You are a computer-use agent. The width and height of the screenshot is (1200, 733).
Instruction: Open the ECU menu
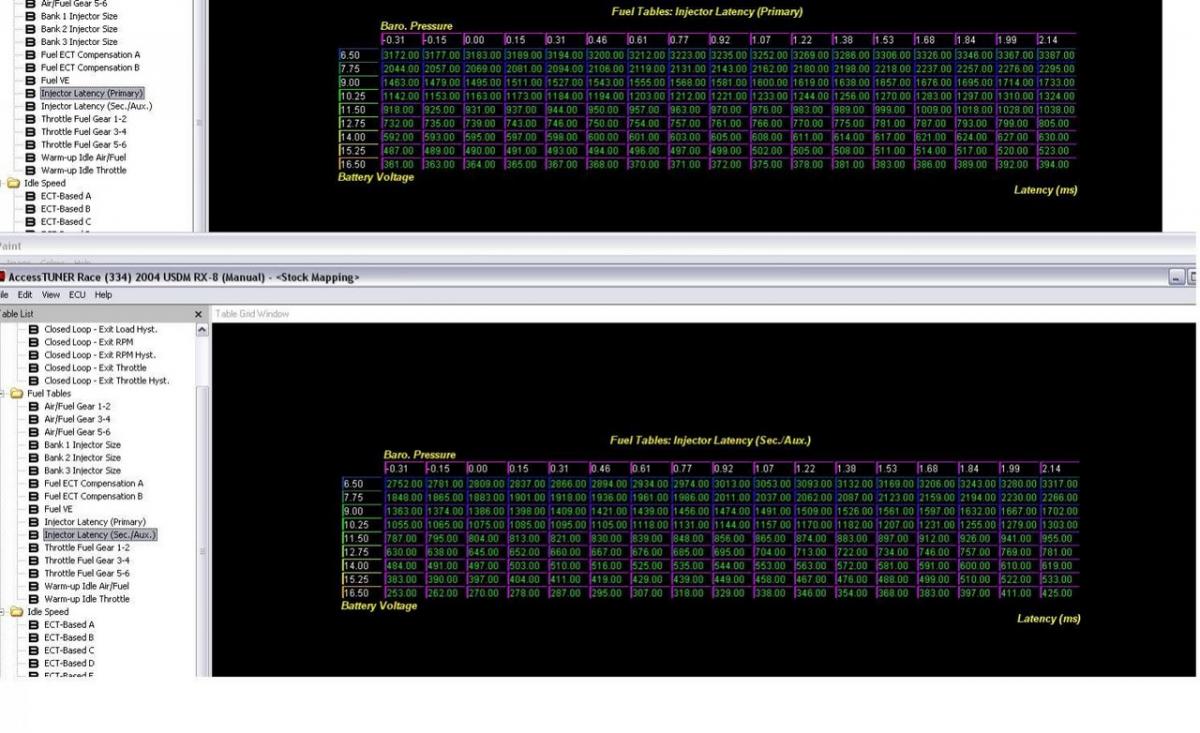pyautogui.click(x=77, y=295)
